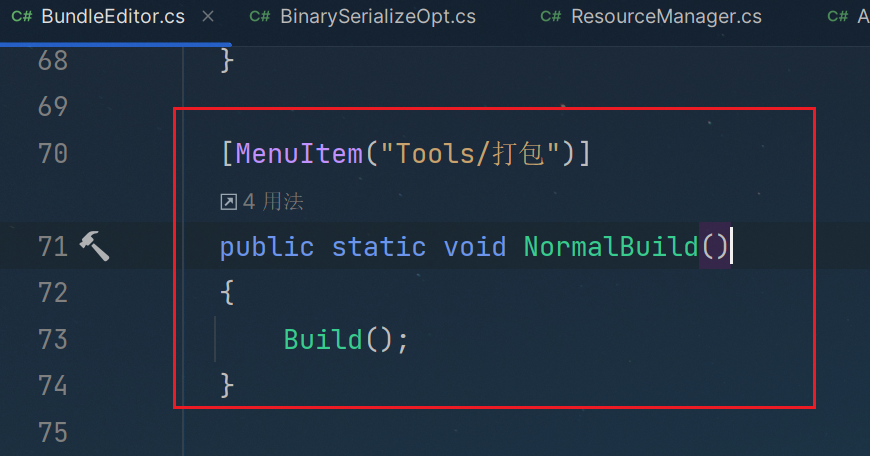Close the BundleEditor.cs tab
This screenshot has width=870, height=456.
[x=208, y=17]
